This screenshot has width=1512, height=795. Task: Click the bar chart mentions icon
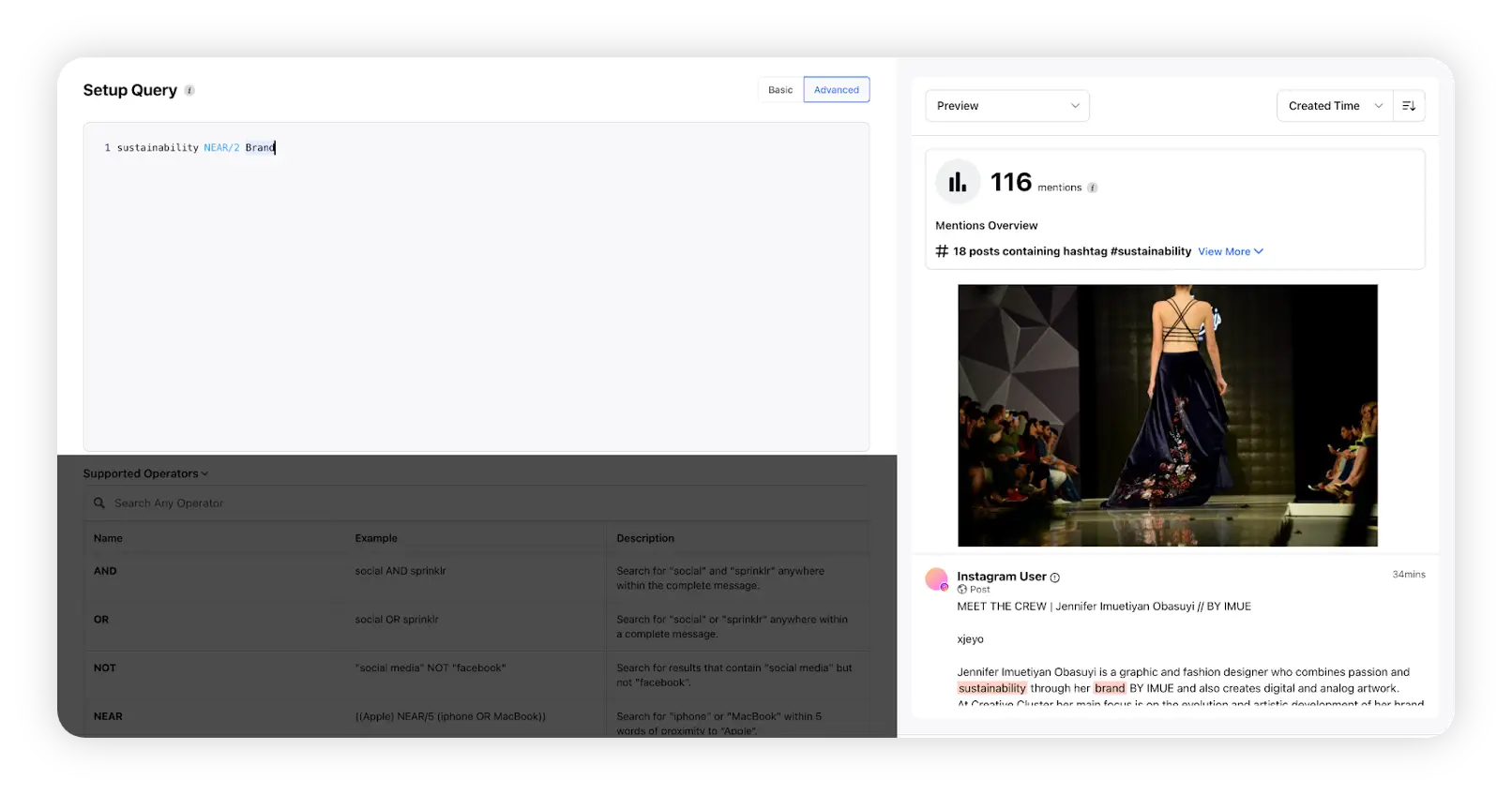coord(958,182)
